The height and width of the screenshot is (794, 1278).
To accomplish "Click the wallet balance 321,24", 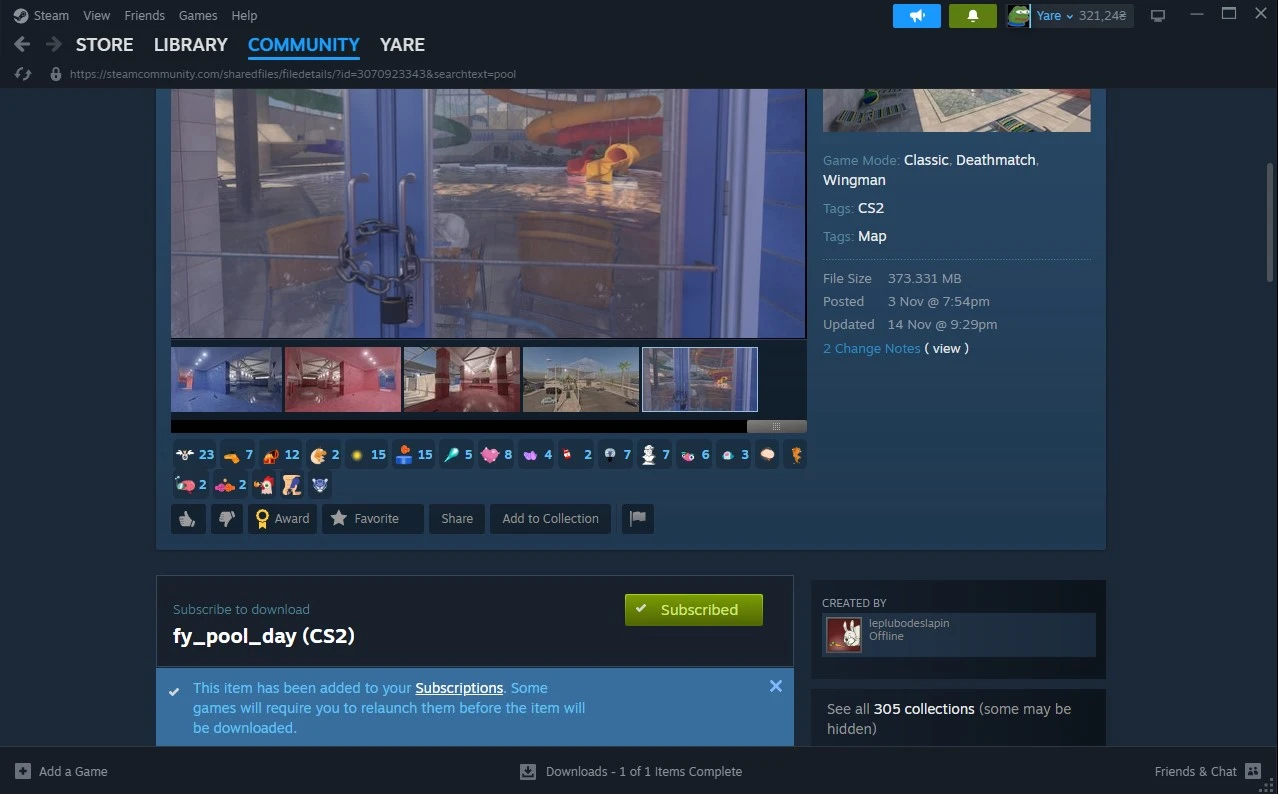I will tap(1102, 16).
